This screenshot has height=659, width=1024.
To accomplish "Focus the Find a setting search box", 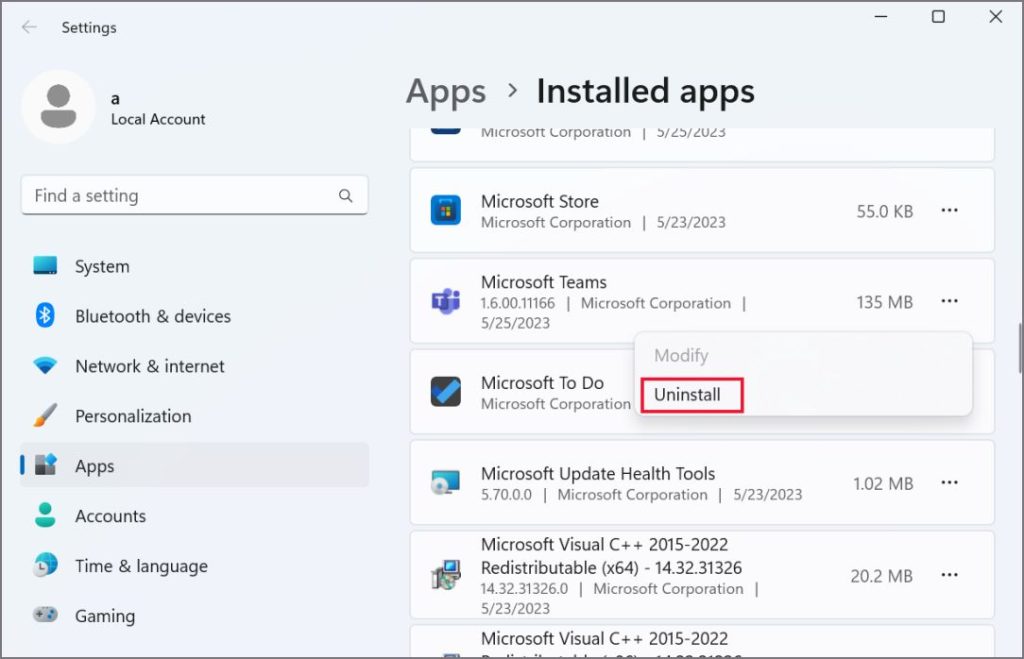I will (195, 195).
